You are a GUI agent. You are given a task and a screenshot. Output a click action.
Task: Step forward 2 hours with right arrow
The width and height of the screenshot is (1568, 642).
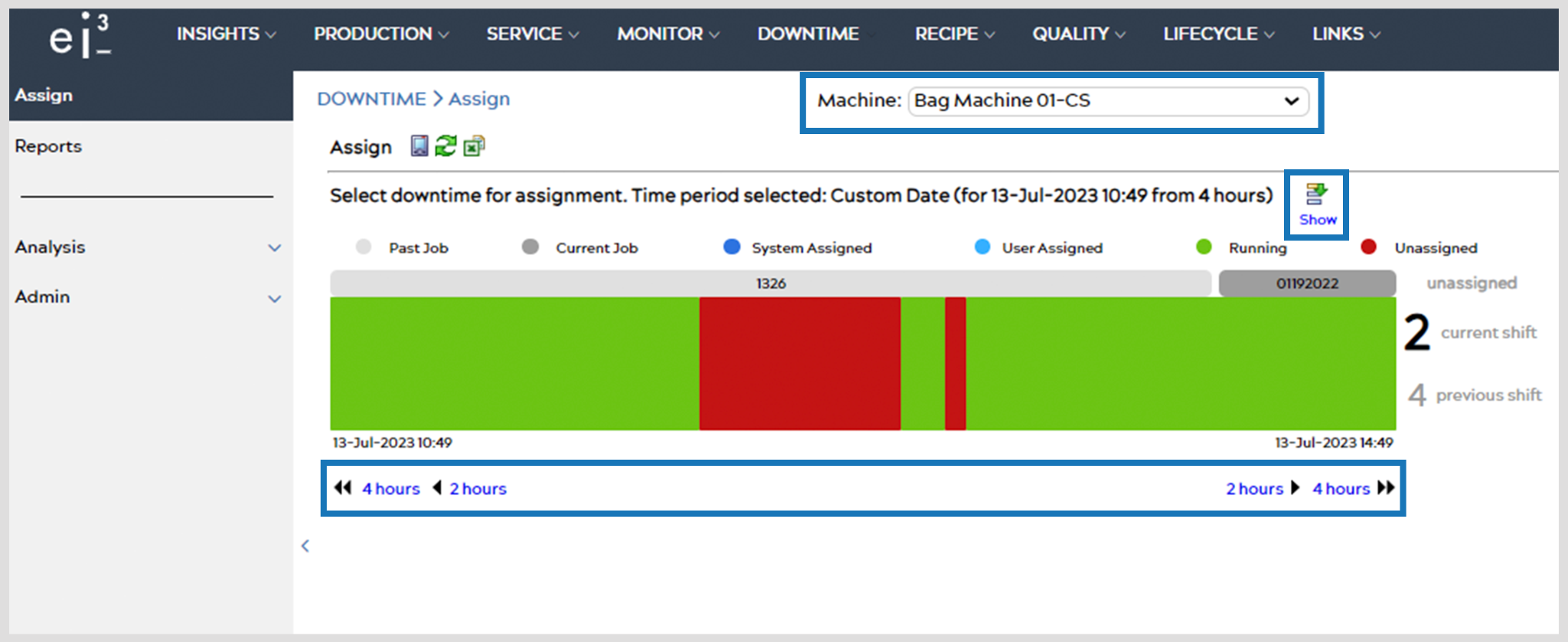[1295, 488]
